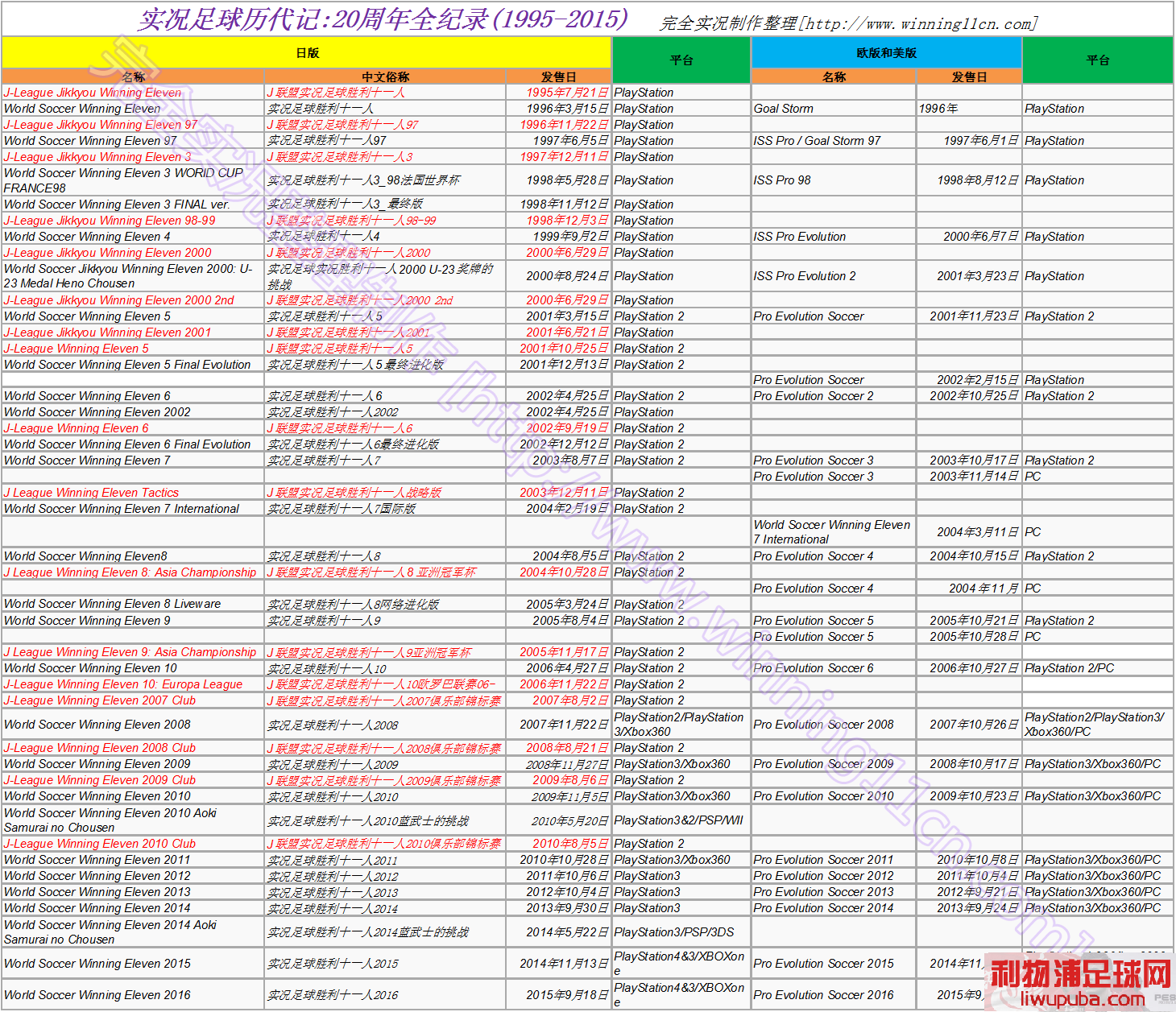This screenshot has height=1012, width=1176.
Task: Click the liwupuba.com site logo
Action: point(1080,983)
